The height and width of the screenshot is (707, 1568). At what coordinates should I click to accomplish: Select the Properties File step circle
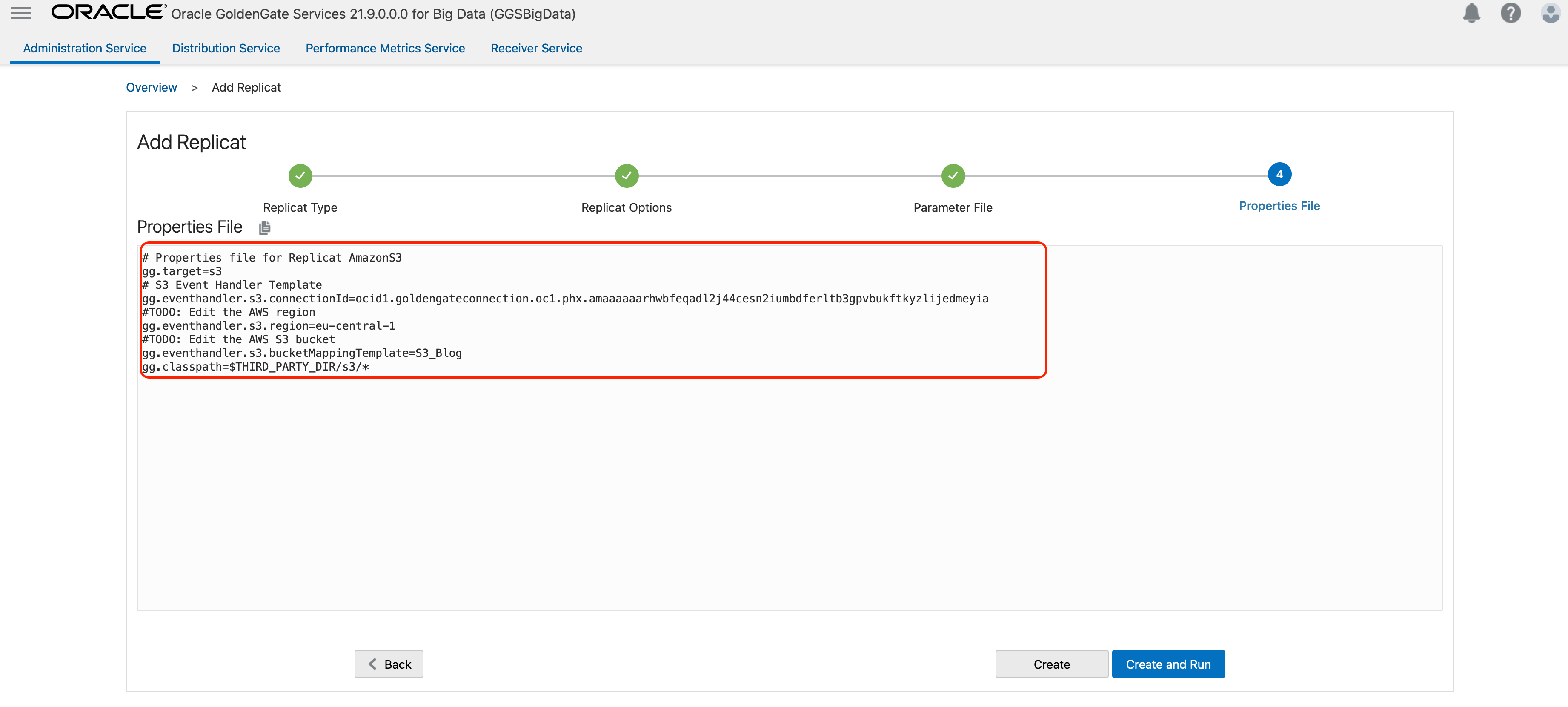[x=1279, y=174]
